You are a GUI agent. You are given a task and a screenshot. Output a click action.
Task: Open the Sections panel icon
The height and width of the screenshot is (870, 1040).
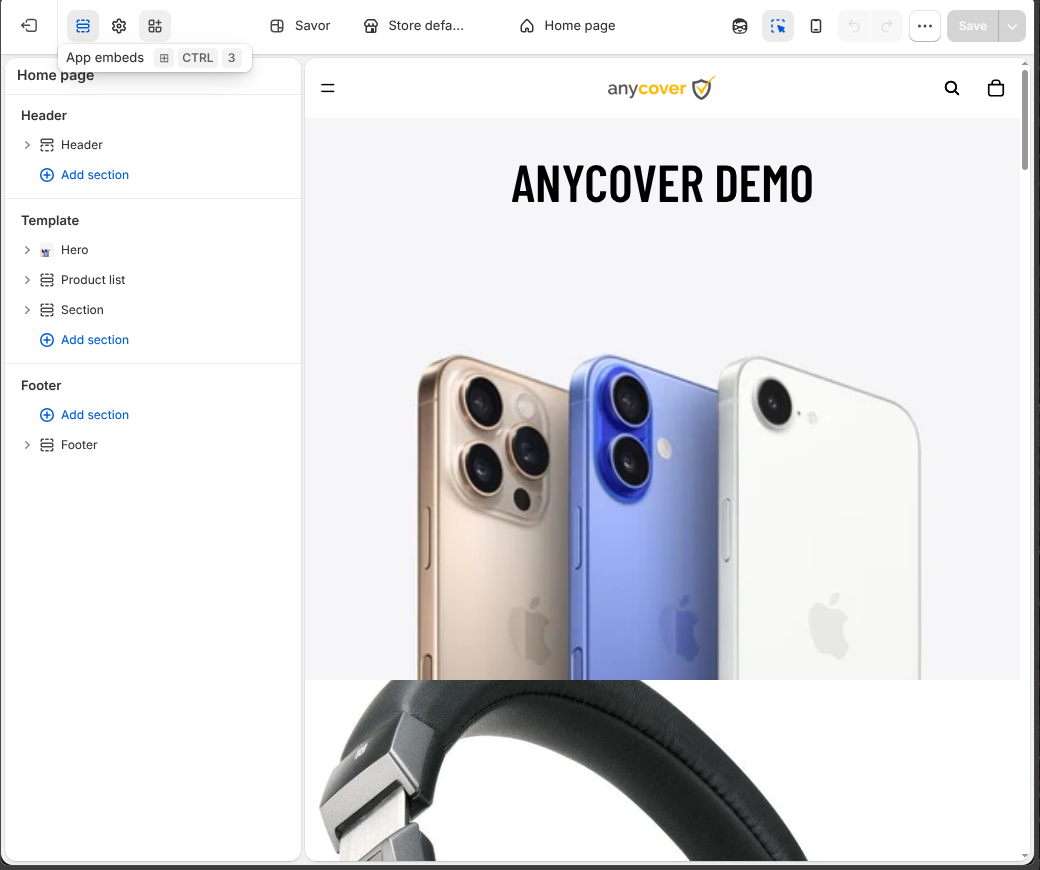coord(83,26)
